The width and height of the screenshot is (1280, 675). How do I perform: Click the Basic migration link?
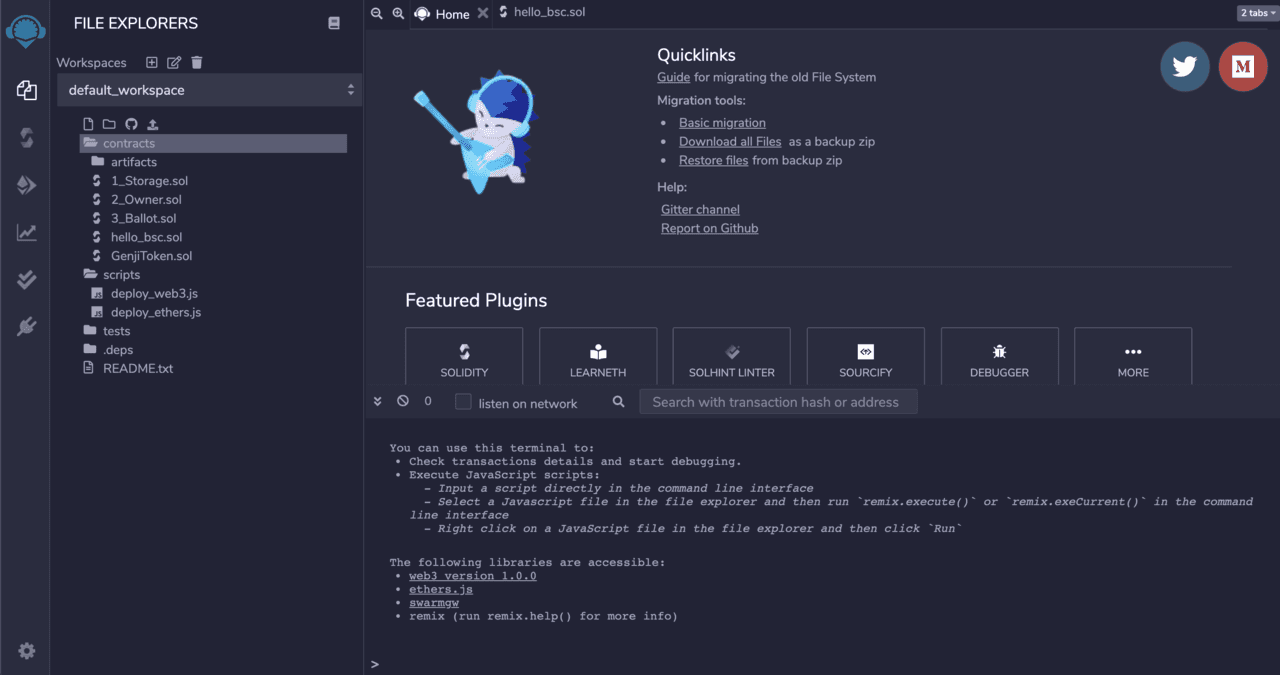(722, 123)
